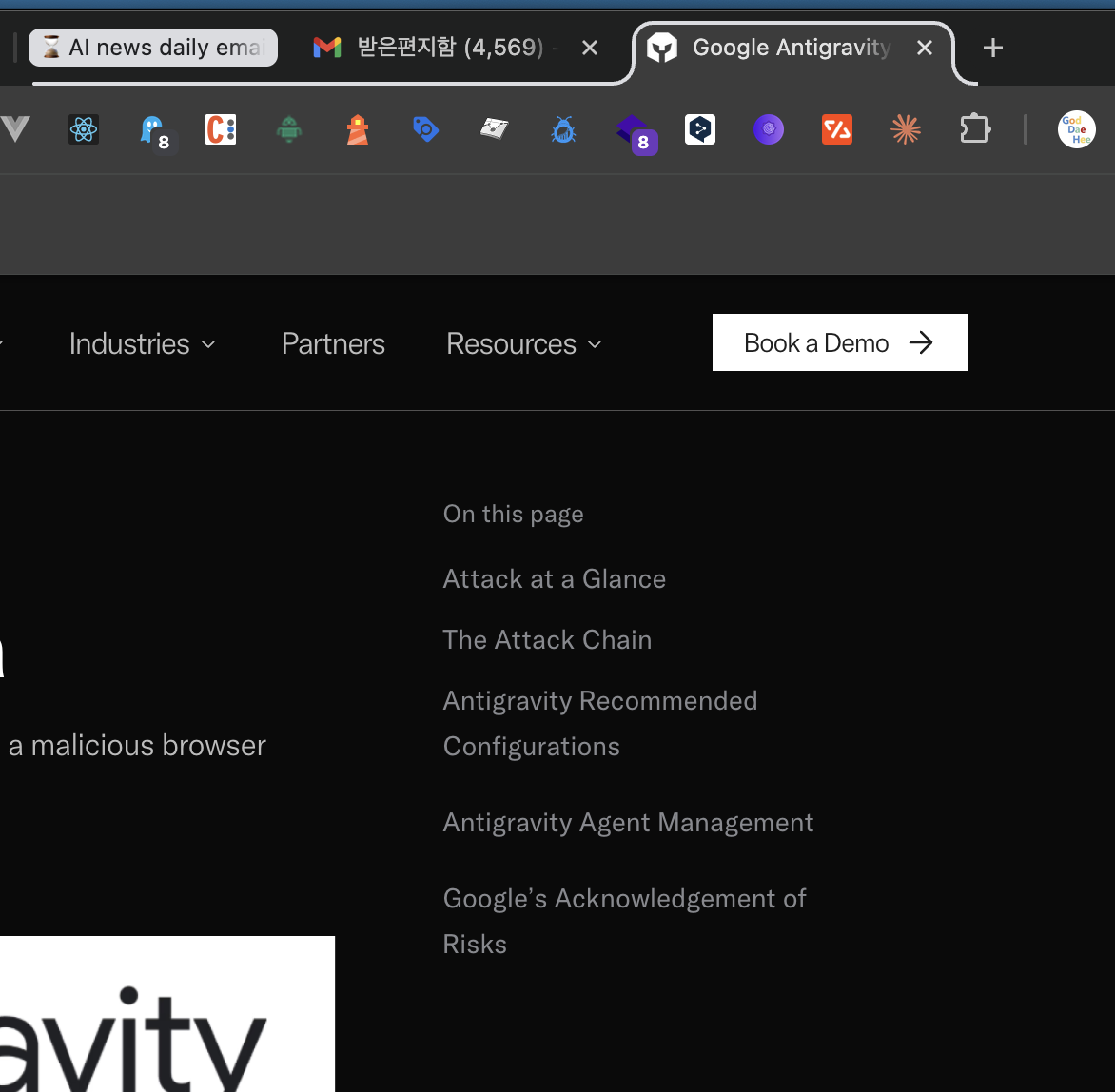Jump to Antigravity Recommended Configurations
This screenshot has height=1092, width=1115.
click(600, 724)
